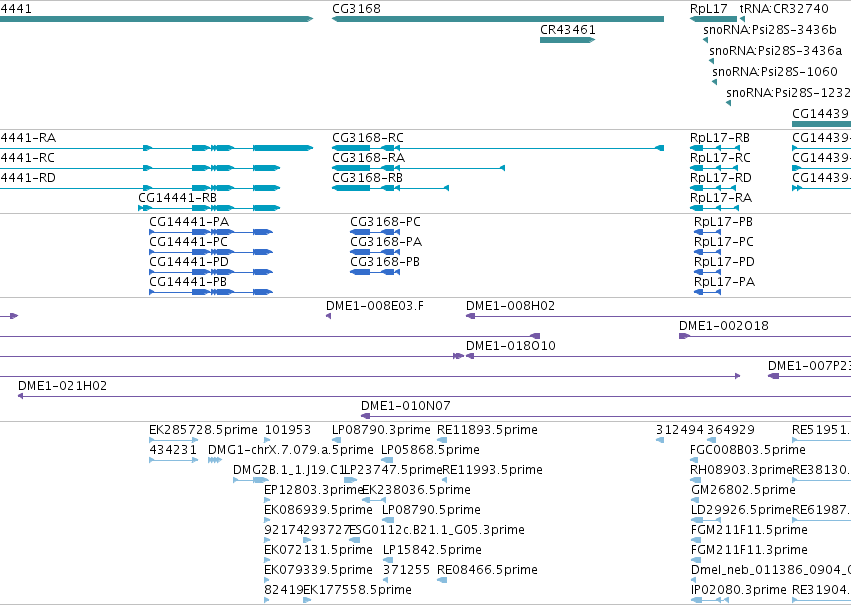Click the 101953 label

coord(288,430)
